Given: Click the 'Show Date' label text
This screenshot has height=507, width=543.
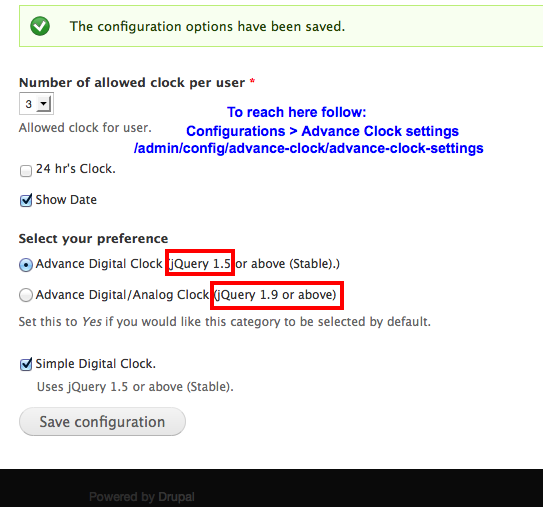Looking at the screenshot, I should (66, 200).
